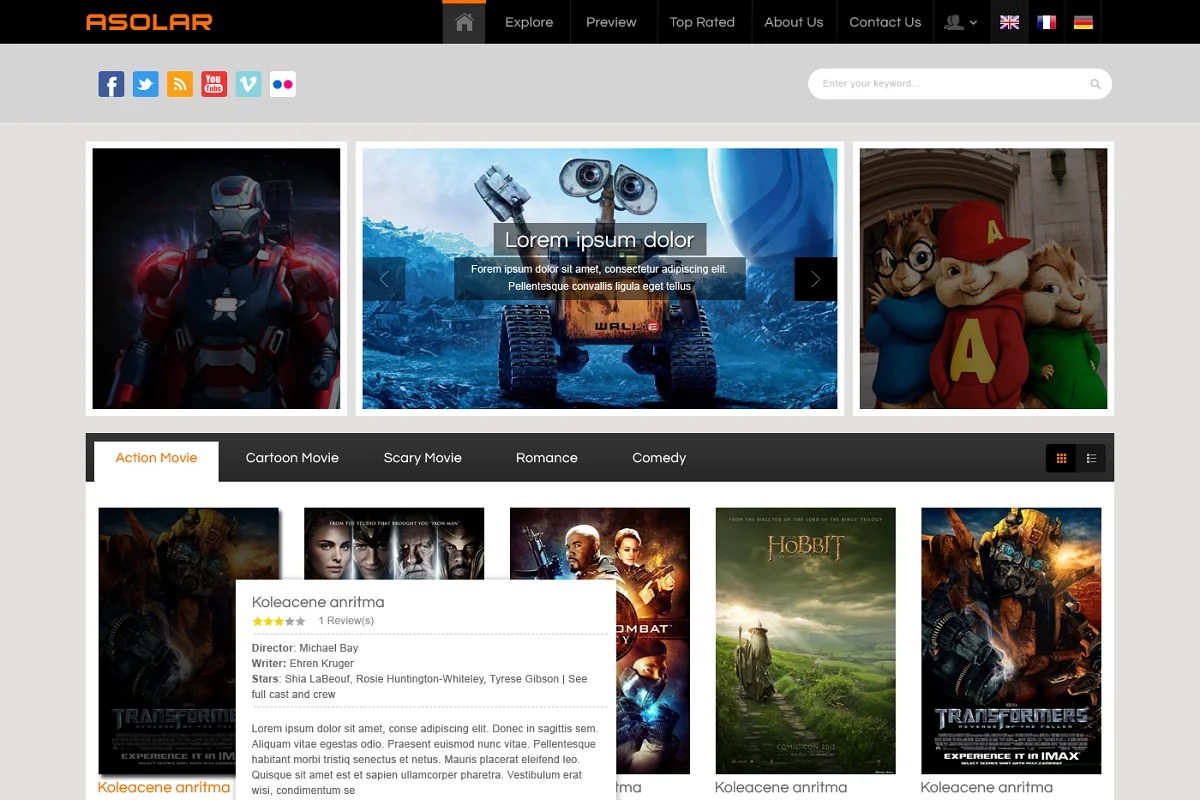Open the Twitter social icon

click(x=146, y=84)
